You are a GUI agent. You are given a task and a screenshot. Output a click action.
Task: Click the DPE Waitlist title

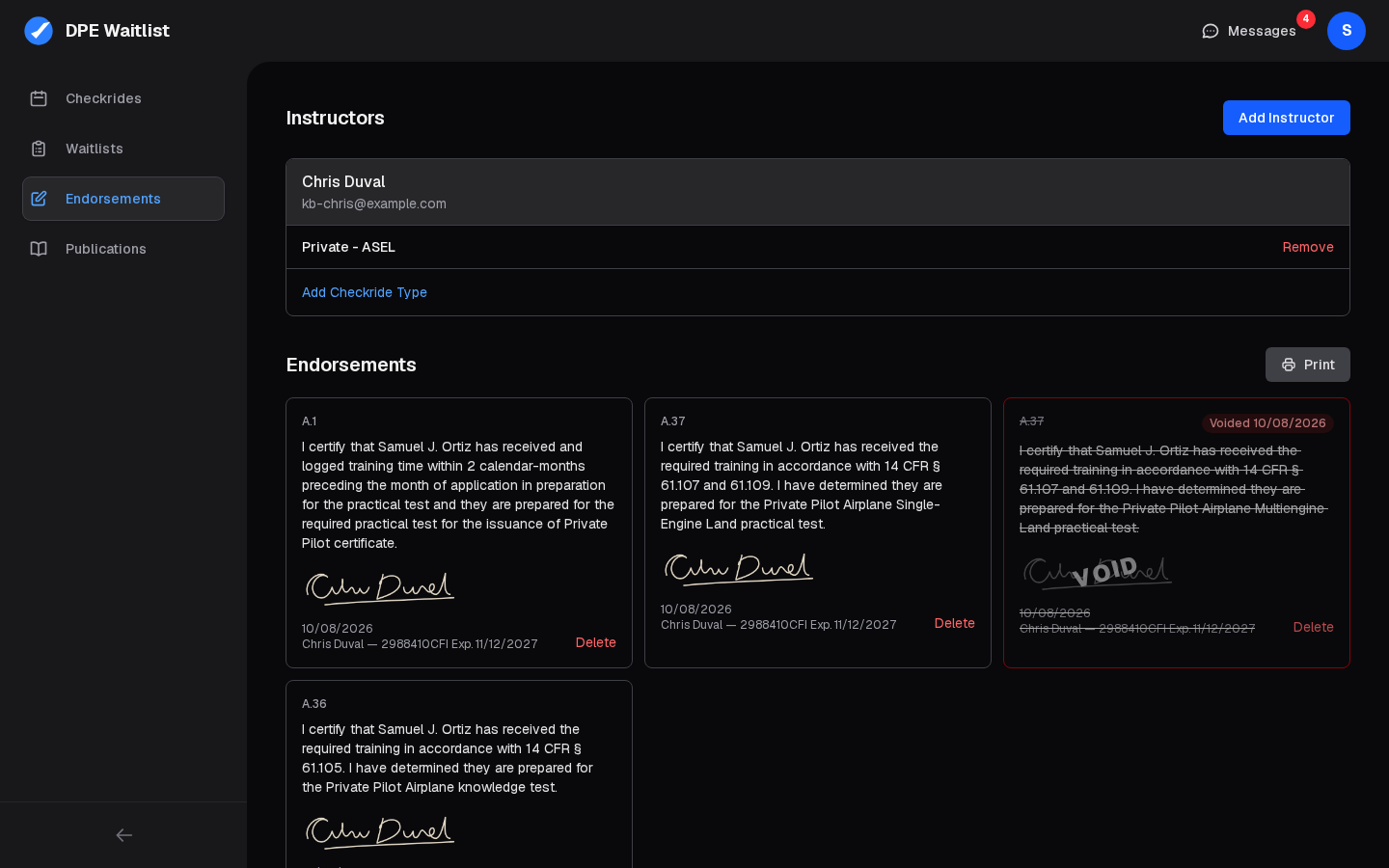[118, 31]
